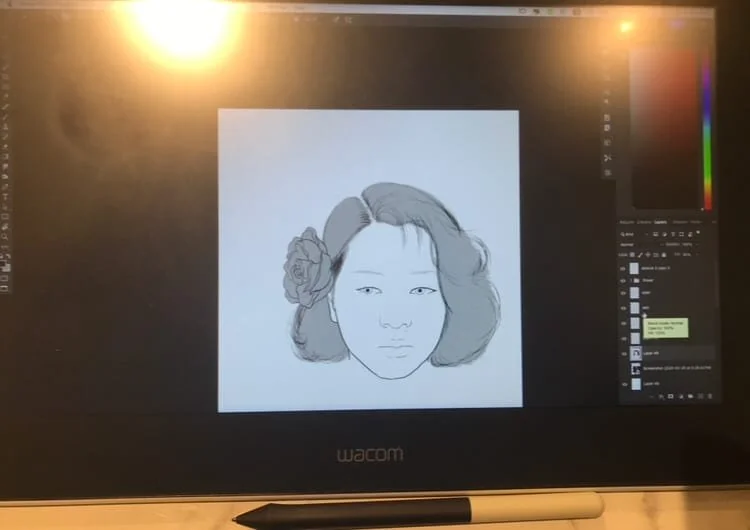Click Add layer style fx icon
Viewport: 750px width, 530px height.
pos(662,396)
